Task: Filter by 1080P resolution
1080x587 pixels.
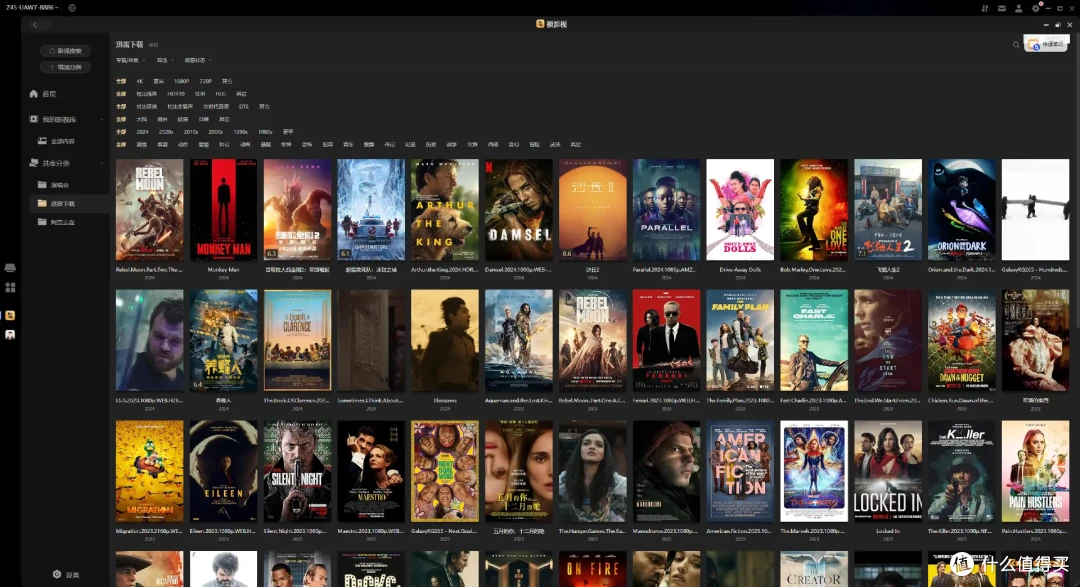Action: click(181, 81)
